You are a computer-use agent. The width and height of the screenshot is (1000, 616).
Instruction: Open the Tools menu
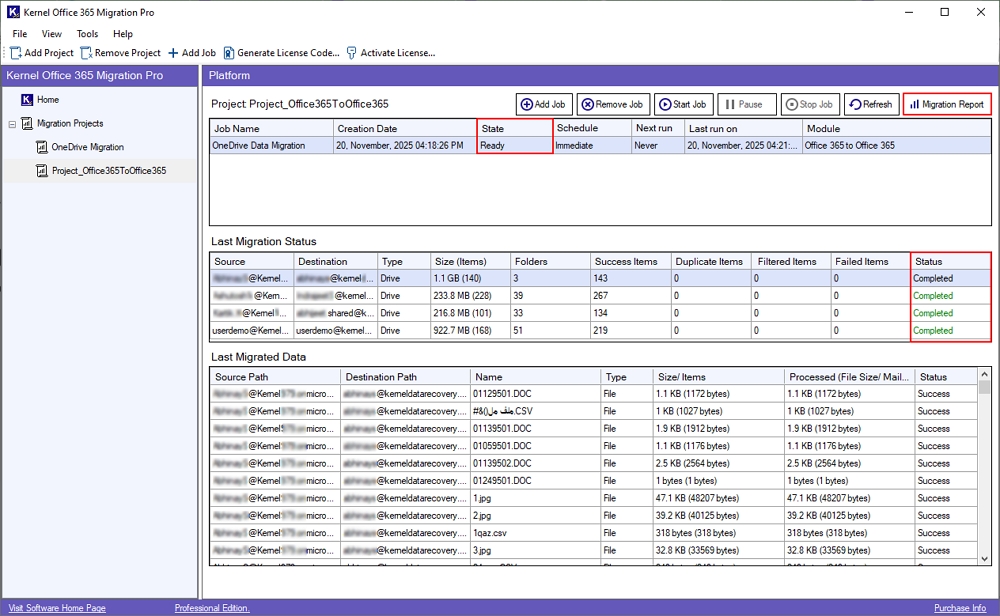[x=88, y=34]
